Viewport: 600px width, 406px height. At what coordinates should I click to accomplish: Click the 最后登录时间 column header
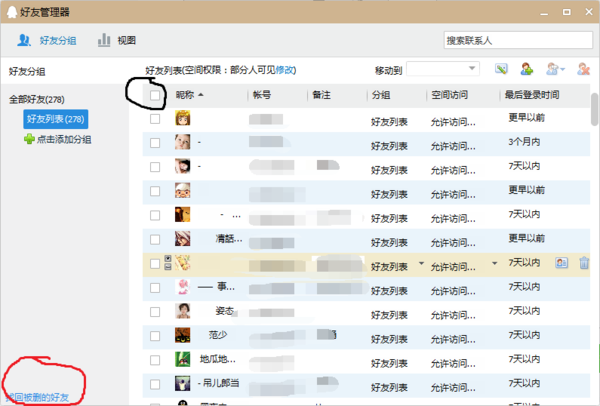[532, 95]
